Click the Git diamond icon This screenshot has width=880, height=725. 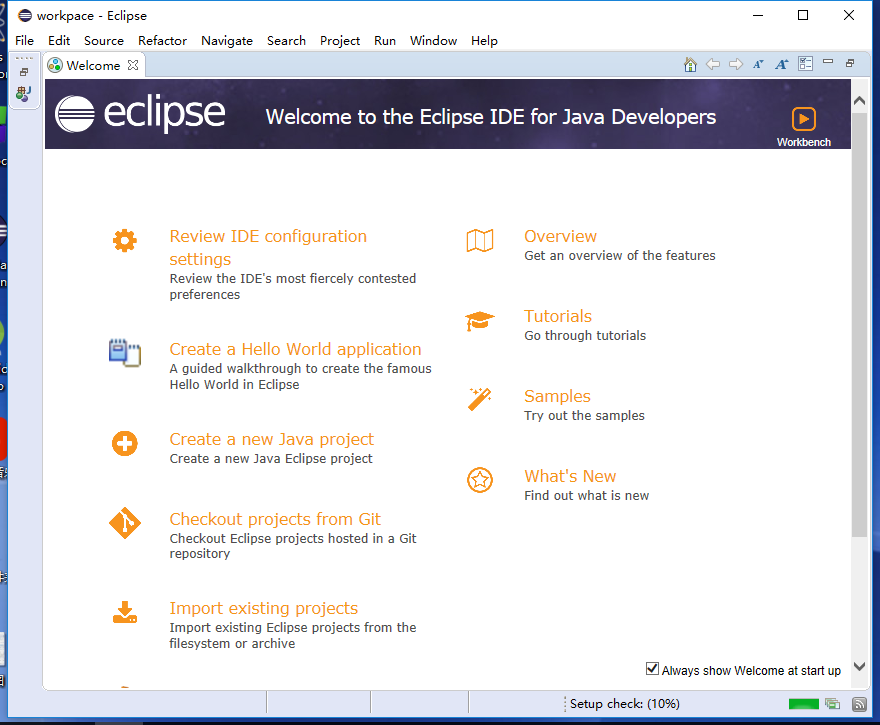125,523
